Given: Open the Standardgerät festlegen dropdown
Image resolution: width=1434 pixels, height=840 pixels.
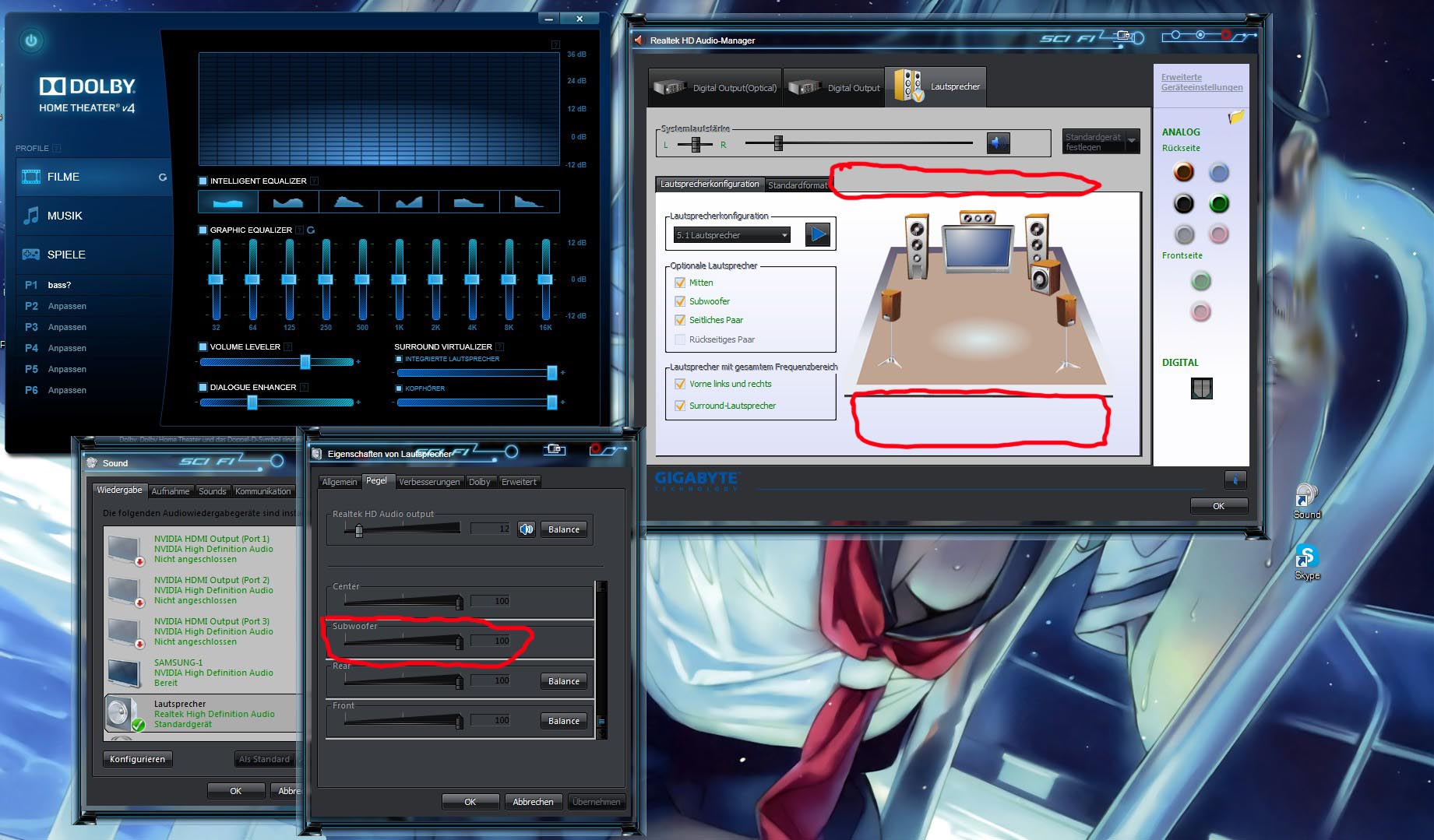Looking at the screenshot, I should (1101, 142).
